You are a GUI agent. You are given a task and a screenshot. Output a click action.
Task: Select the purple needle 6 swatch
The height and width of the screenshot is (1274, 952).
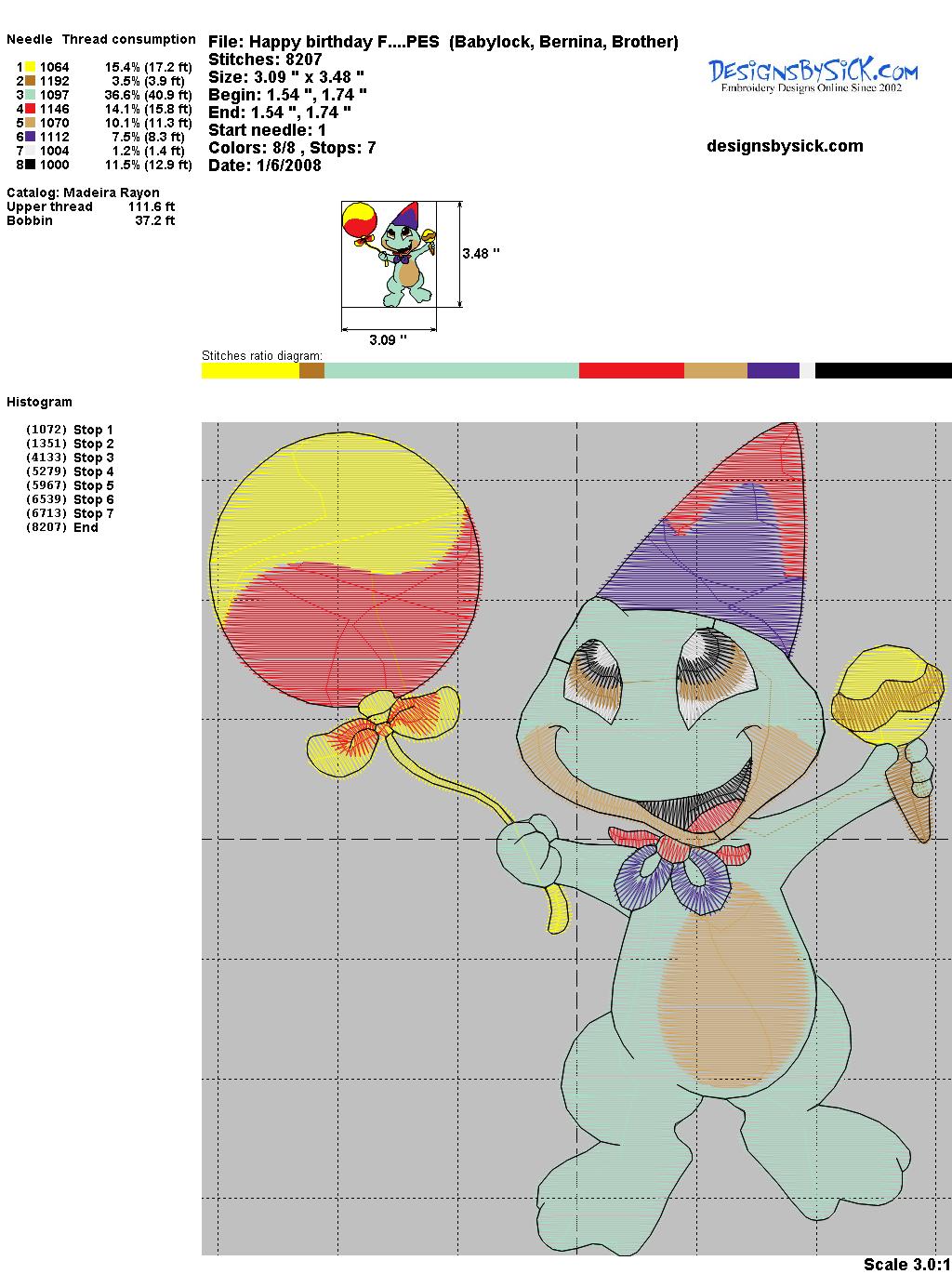[x=31, y=137]
